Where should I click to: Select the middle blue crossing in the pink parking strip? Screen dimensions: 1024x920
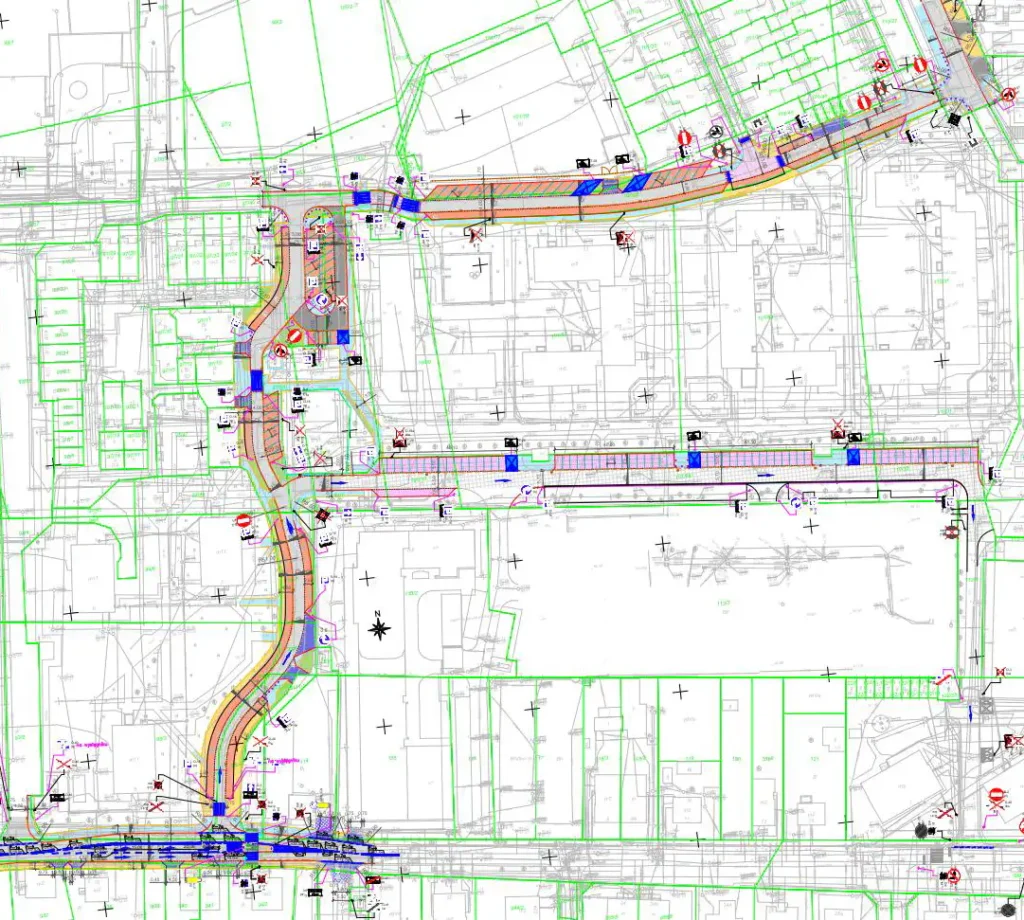tap(694, 460)
